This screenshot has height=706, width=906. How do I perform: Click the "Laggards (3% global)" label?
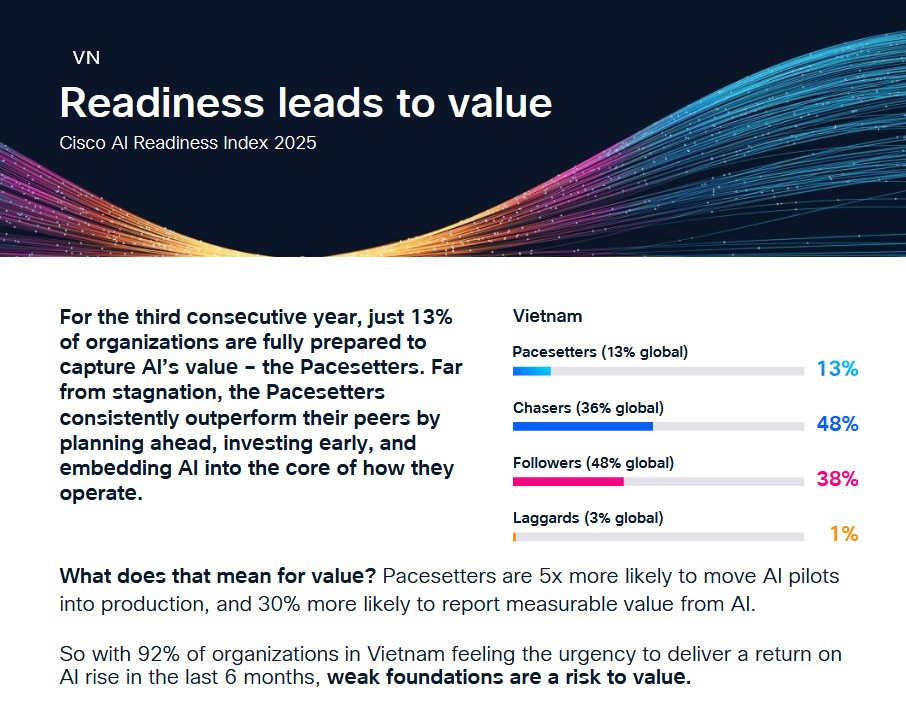[x=588, y=518]
